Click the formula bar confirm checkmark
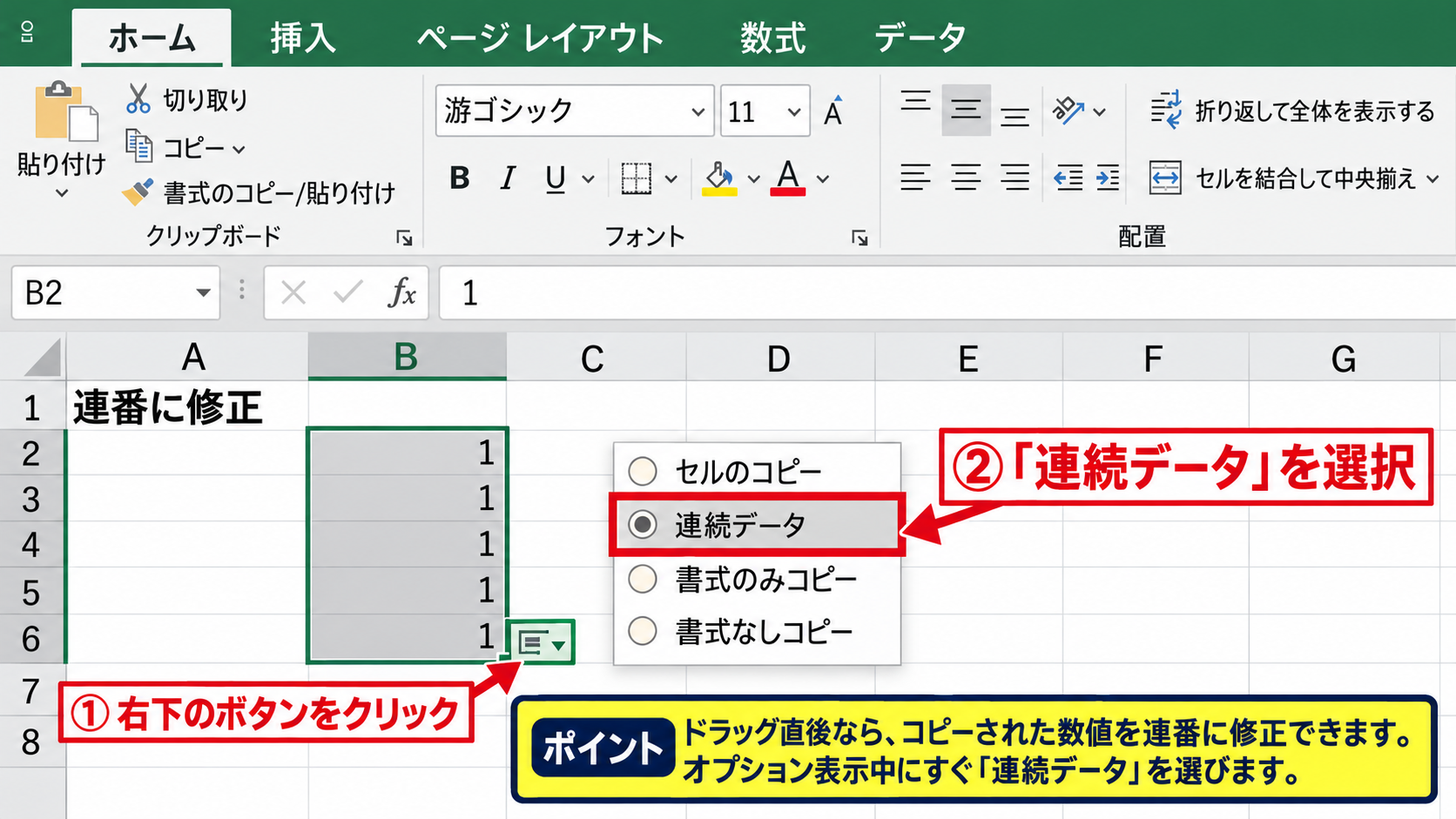1456x819 pixels. point(347,292)
